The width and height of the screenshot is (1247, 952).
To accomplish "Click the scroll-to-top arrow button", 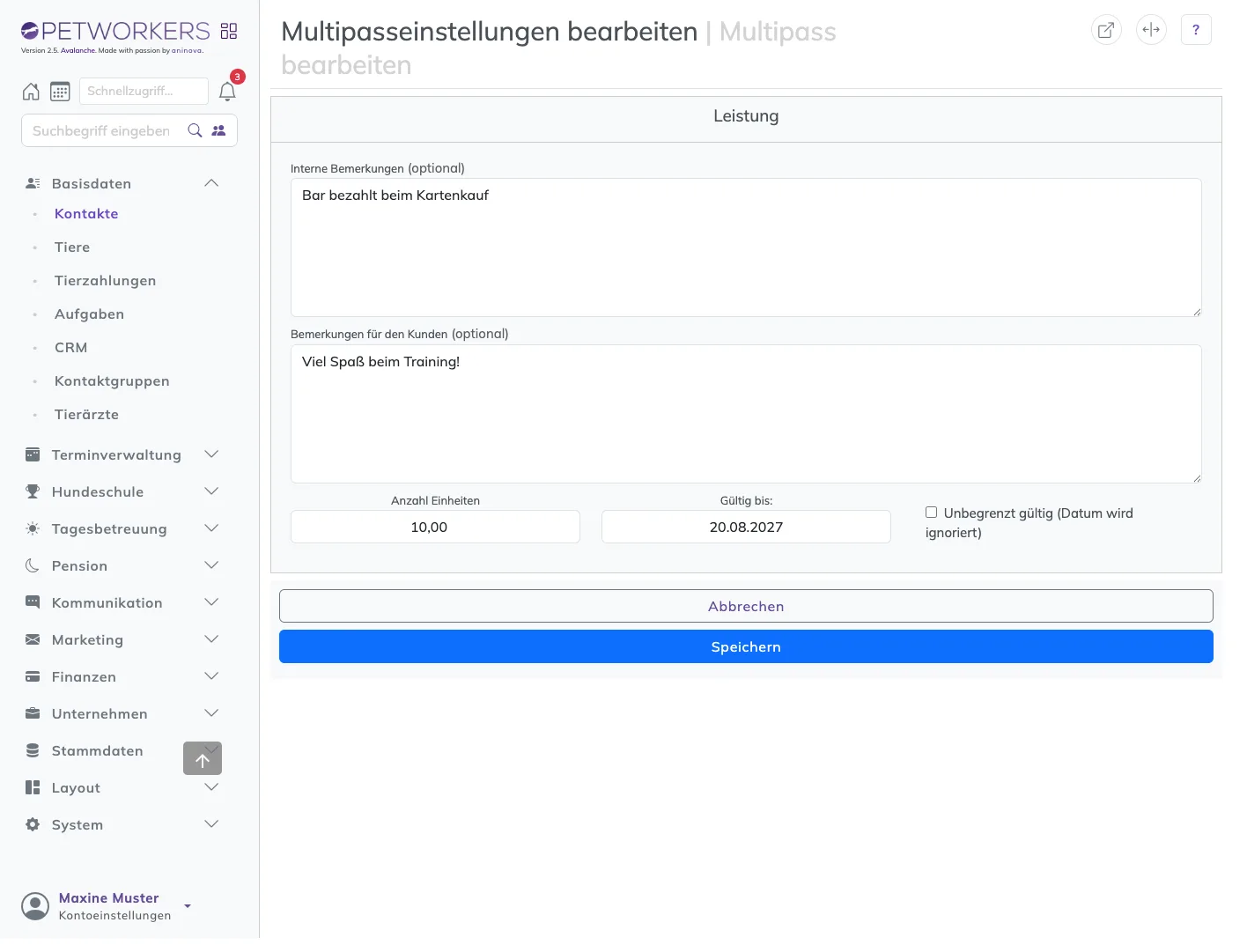I will (x=203, y=758).
